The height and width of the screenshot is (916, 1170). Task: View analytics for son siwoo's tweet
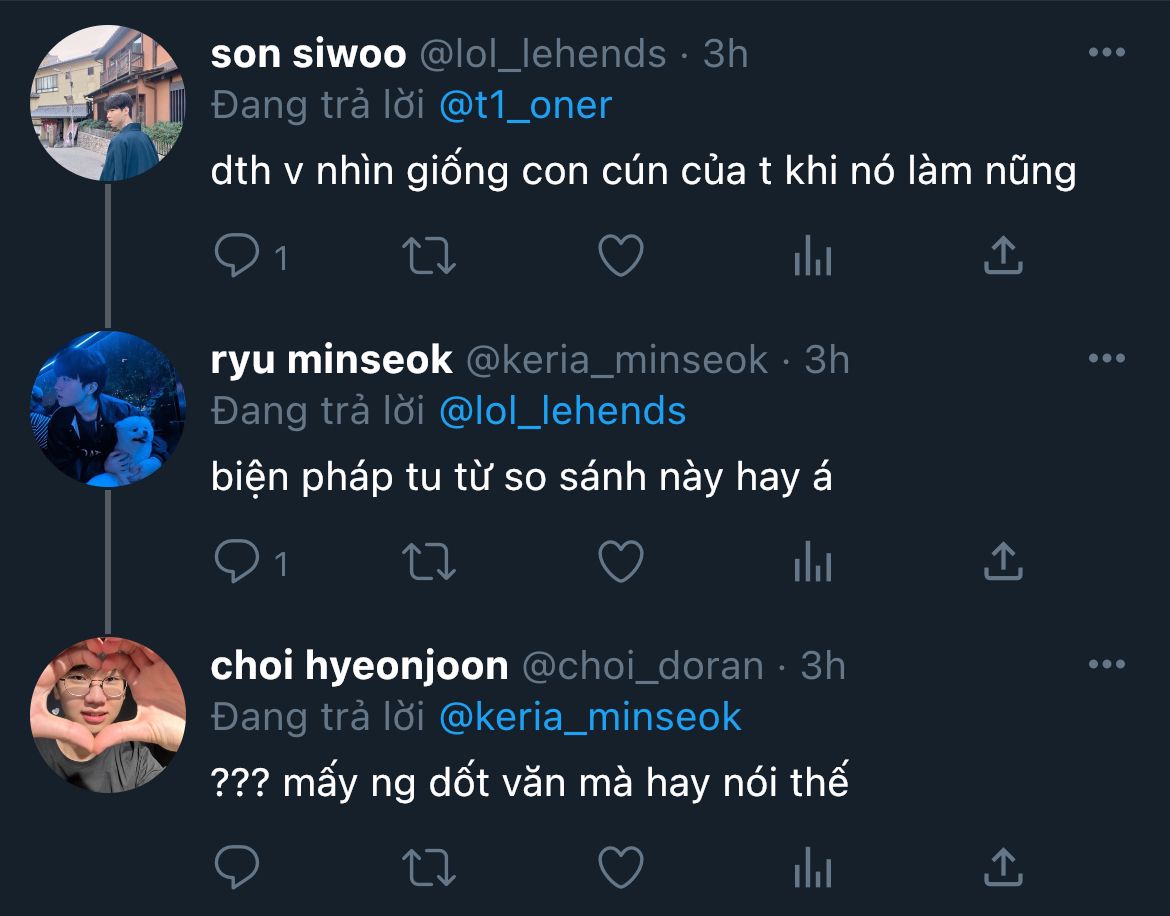pos(812,257)
